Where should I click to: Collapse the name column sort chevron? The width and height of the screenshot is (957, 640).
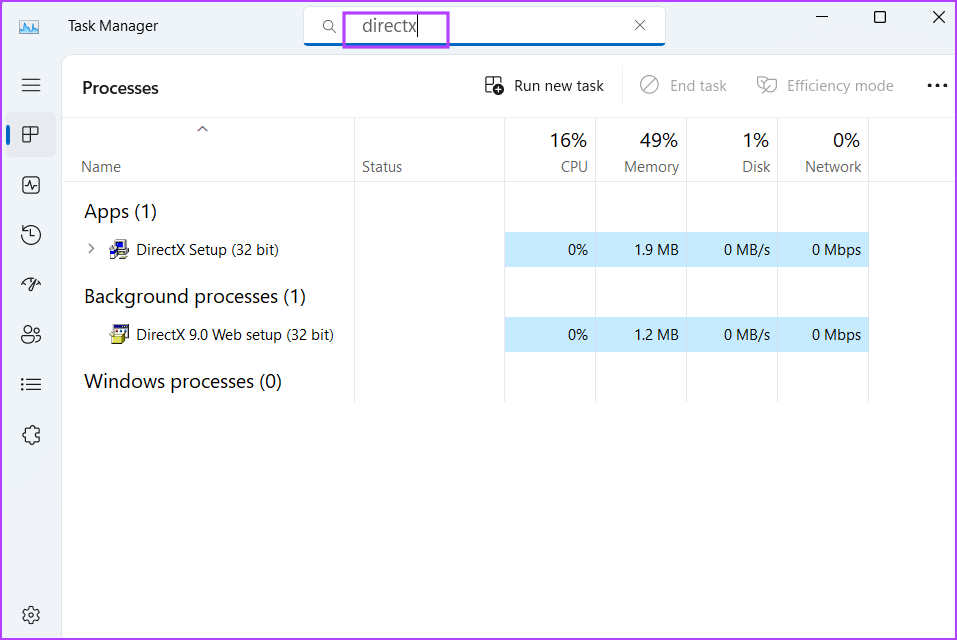[x=203, y=129]
